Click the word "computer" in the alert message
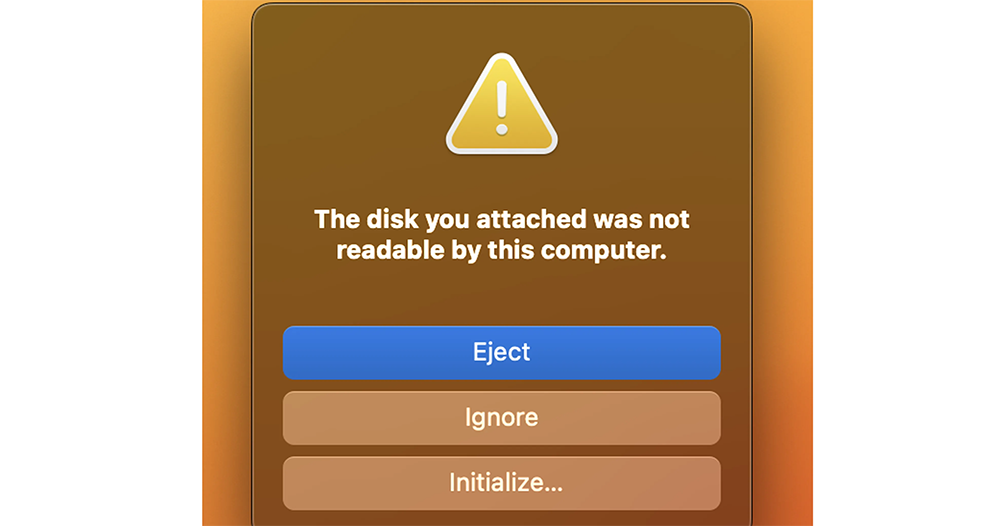 click(599, 251)
